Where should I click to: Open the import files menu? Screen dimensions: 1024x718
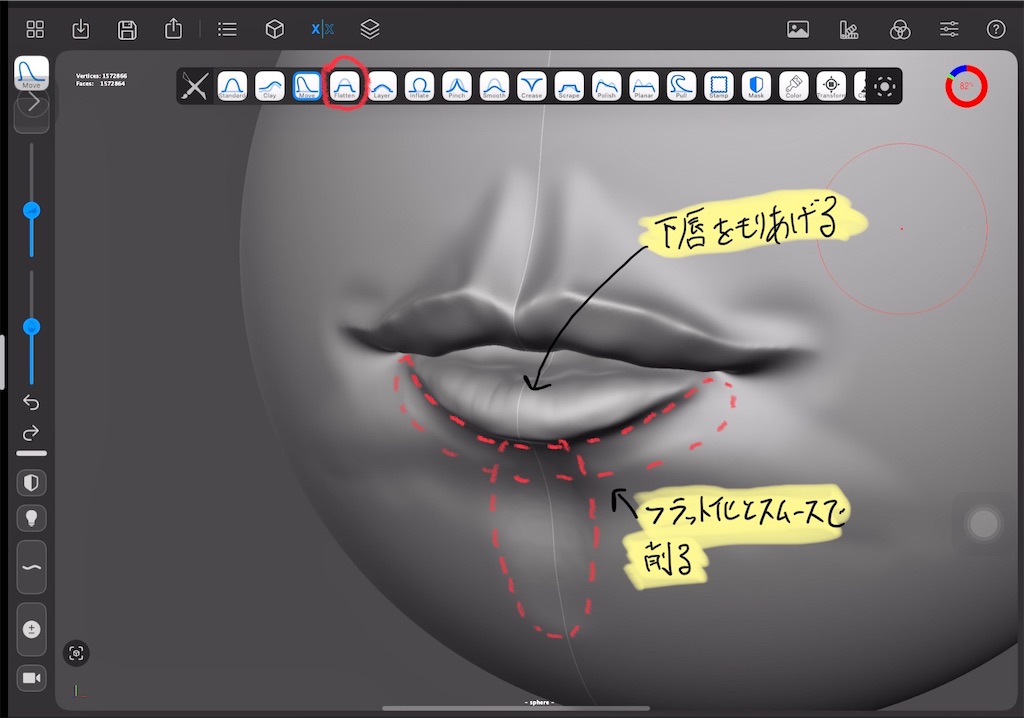(x=81, y=29)
